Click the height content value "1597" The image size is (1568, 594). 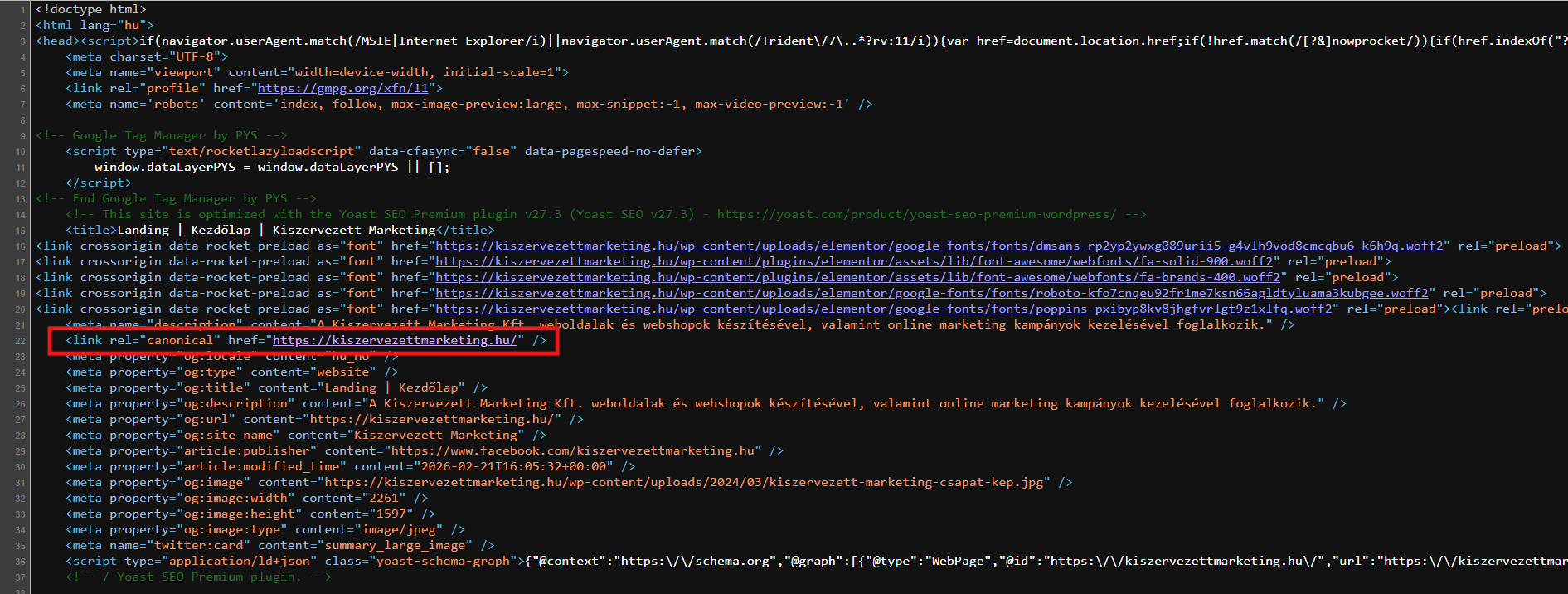391,514
